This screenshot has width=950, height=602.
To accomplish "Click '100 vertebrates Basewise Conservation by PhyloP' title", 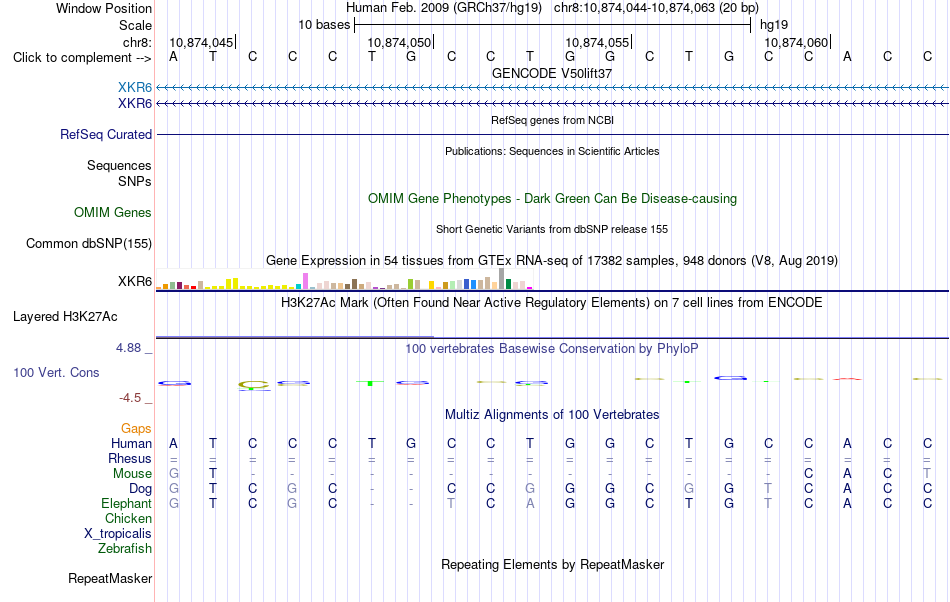I will pyautogui.click(x=552, y=348).
